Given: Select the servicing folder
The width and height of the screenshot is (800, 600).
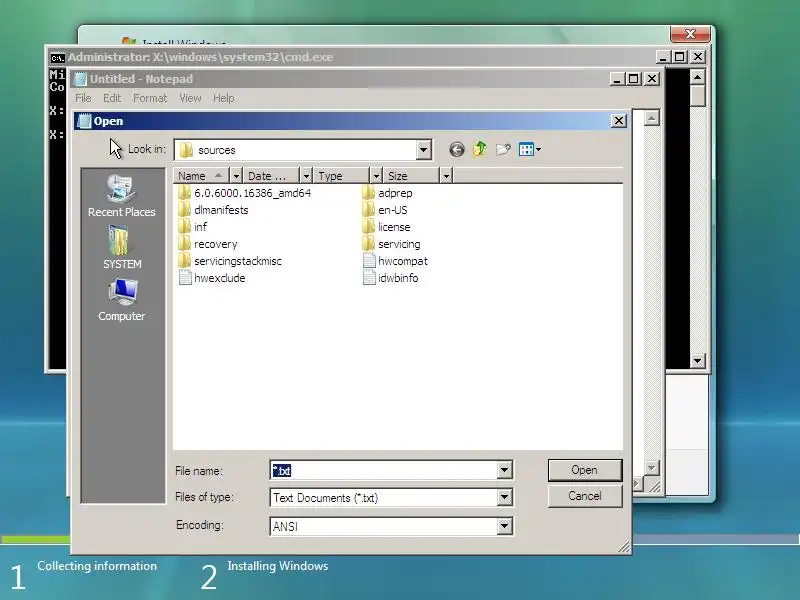Looking at the screenshot, I should 391,244.
